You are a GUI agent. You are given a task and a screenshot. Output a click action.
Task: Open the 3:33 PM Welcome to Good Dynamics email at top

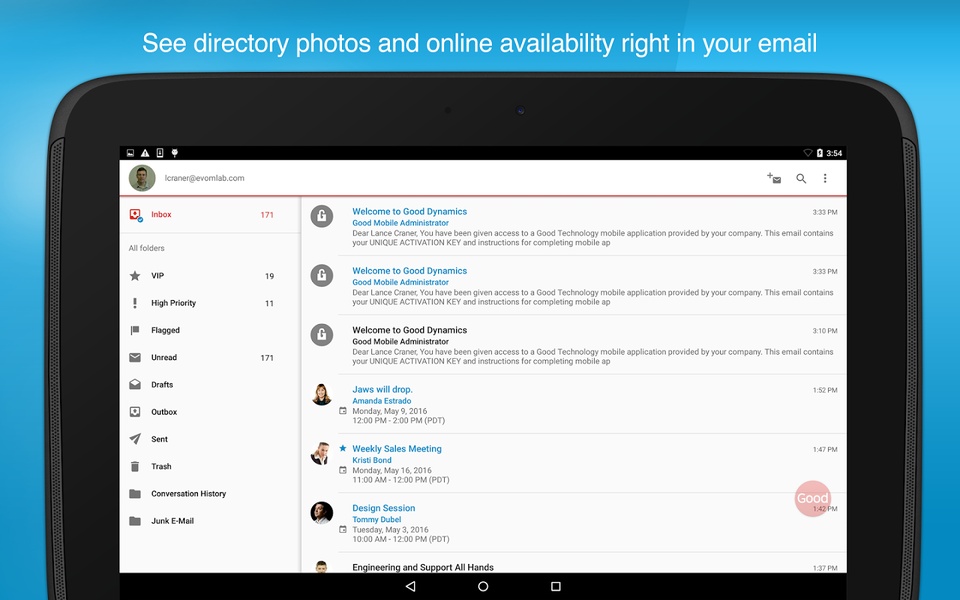click(x=574, y=227)
